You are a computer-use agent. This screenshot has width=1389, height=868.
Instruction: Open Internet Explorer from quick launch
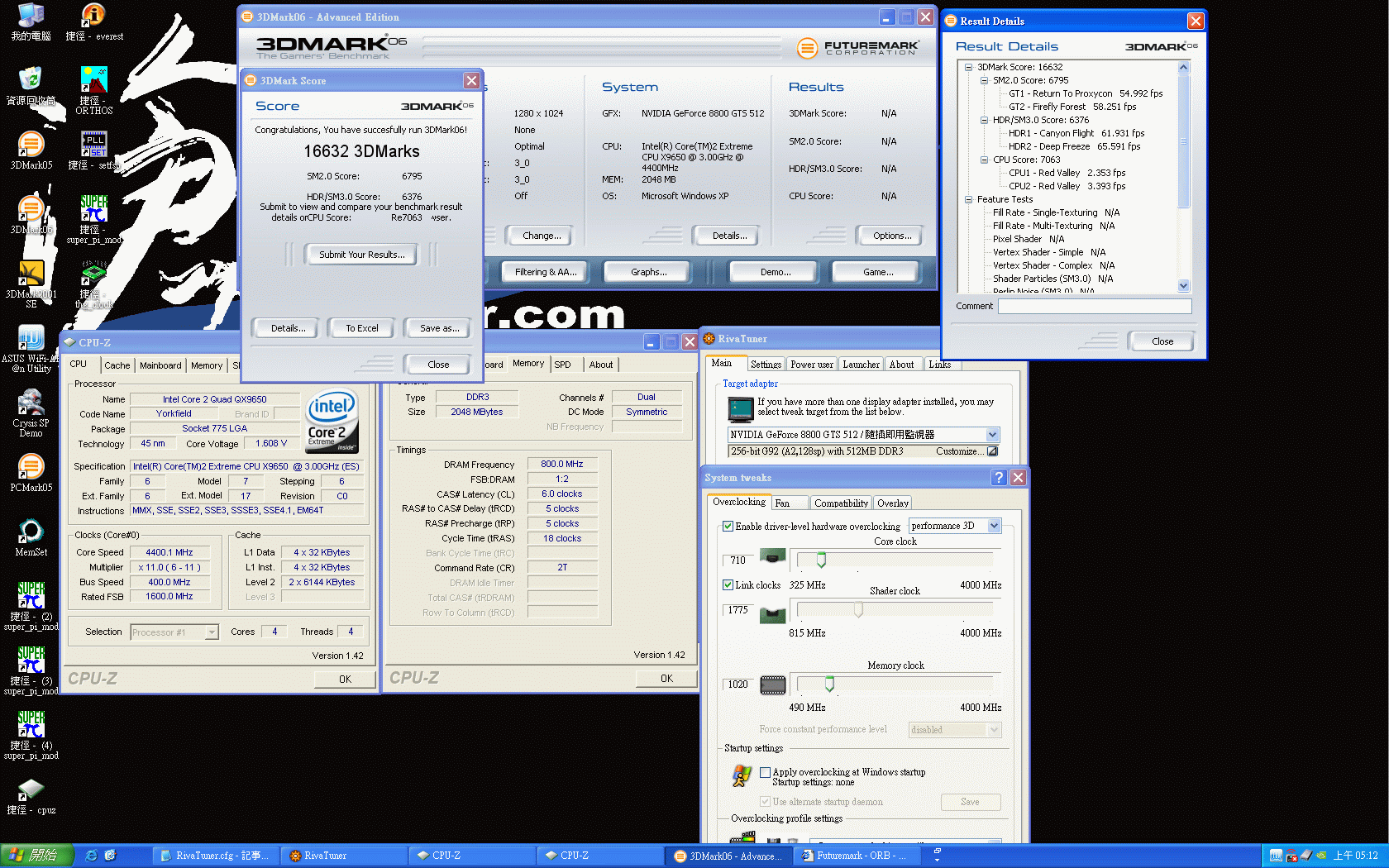[x=91, y=856]
